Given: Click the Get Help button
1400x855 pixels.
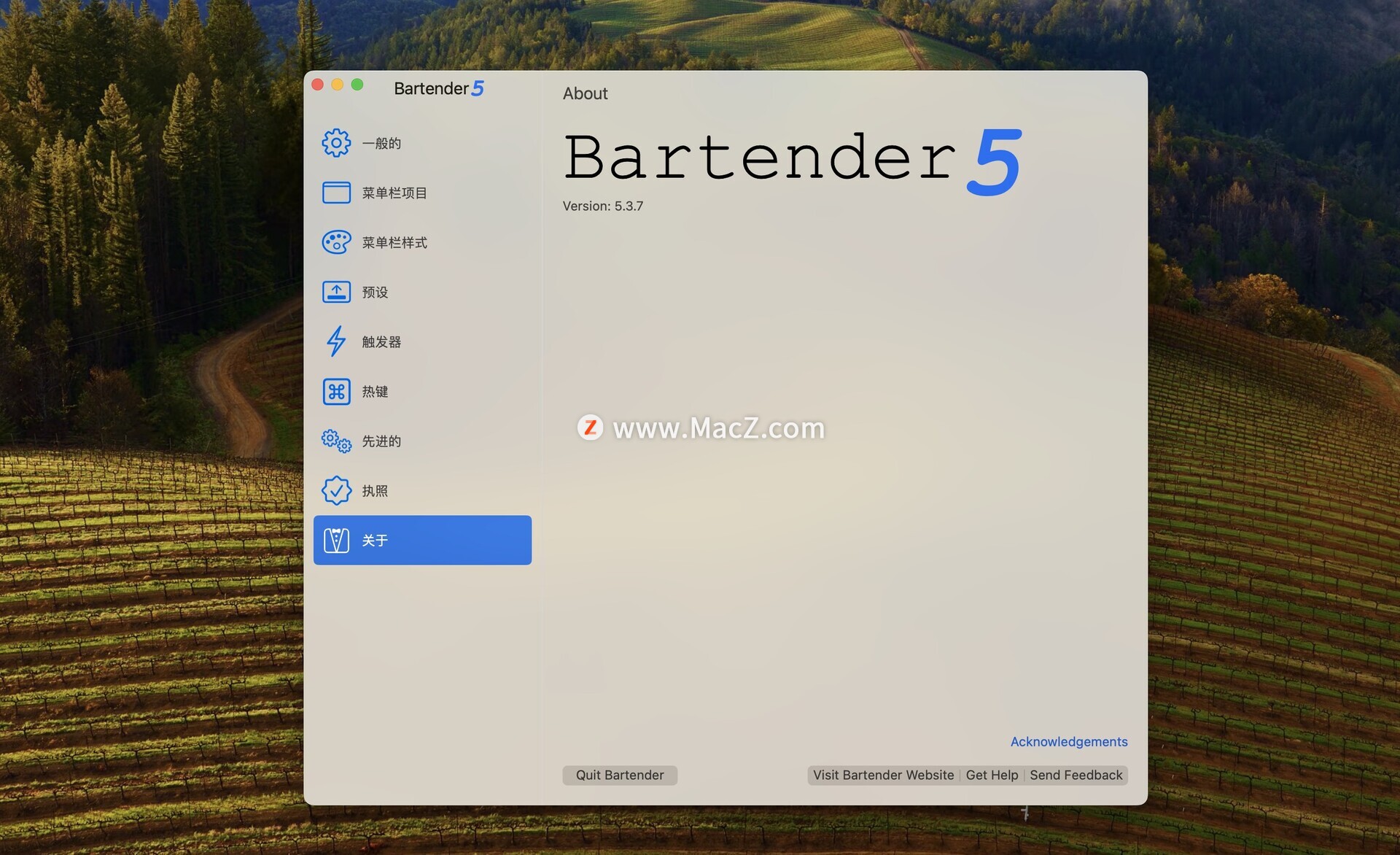Looking at the screenshot, I should pyautogui.click(x=992, y=775).
